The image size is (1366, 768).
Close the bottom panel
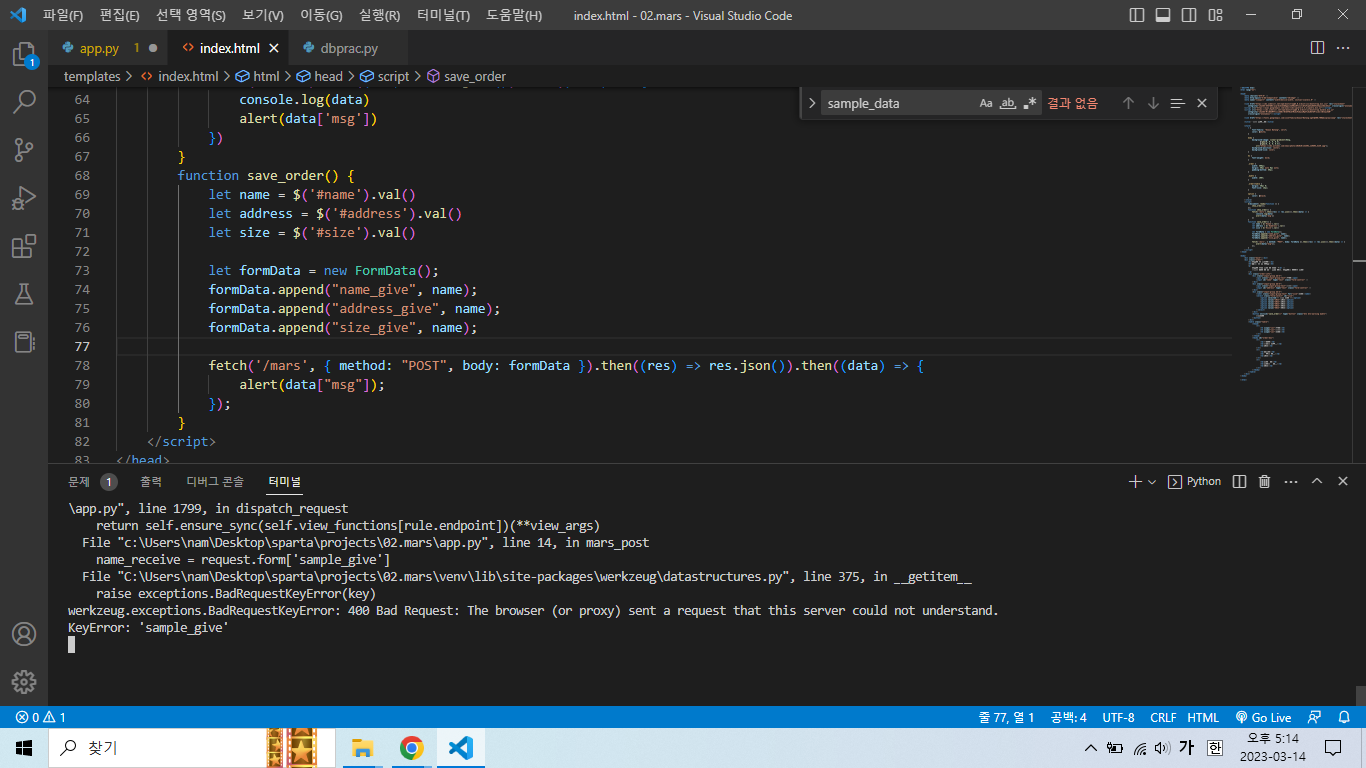pyautogui.click(x=1342, y=481)
